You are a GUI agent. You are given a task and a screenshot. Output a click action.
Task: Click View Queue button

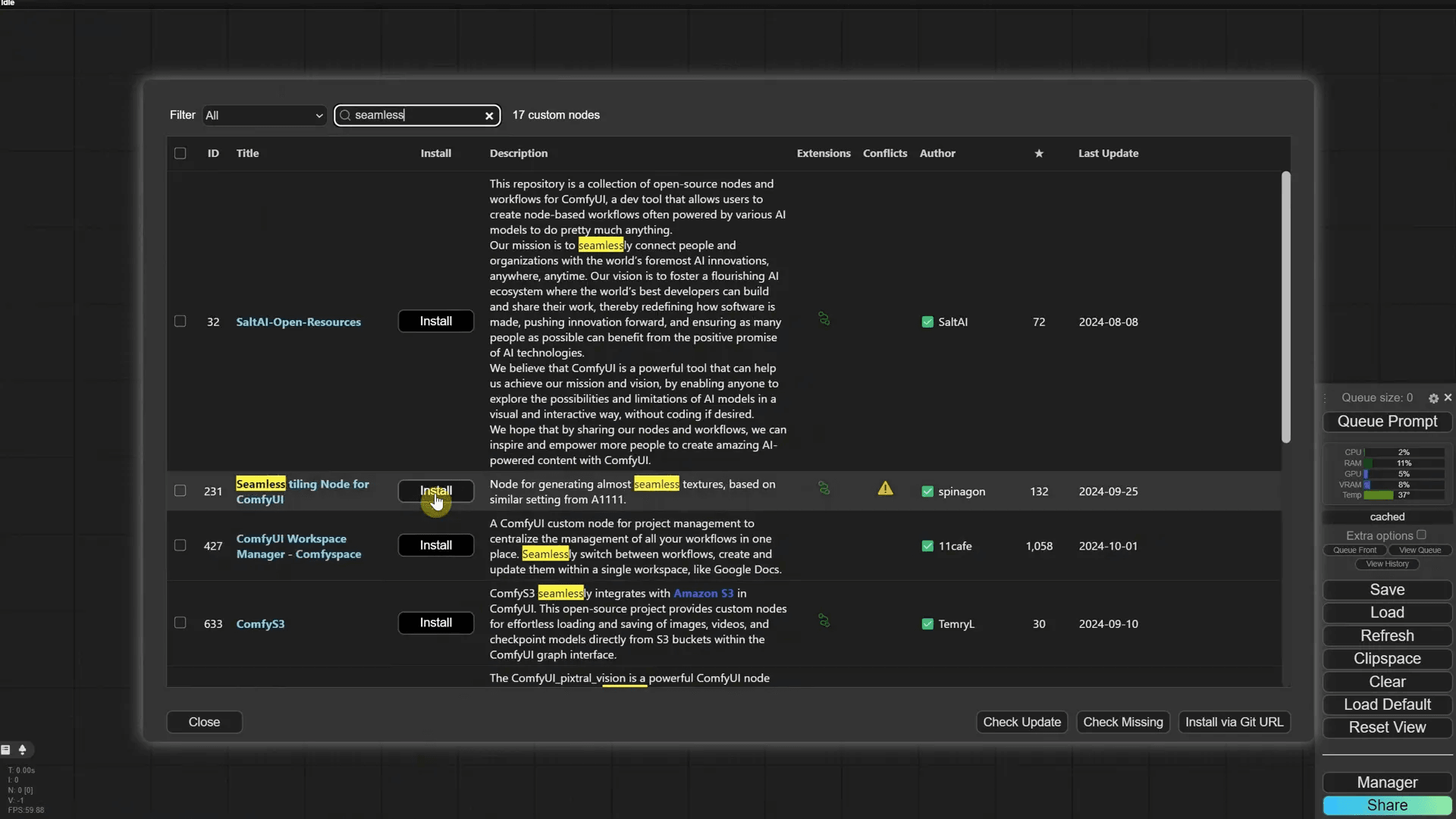pyautogui.click(x=1420, y=551)
